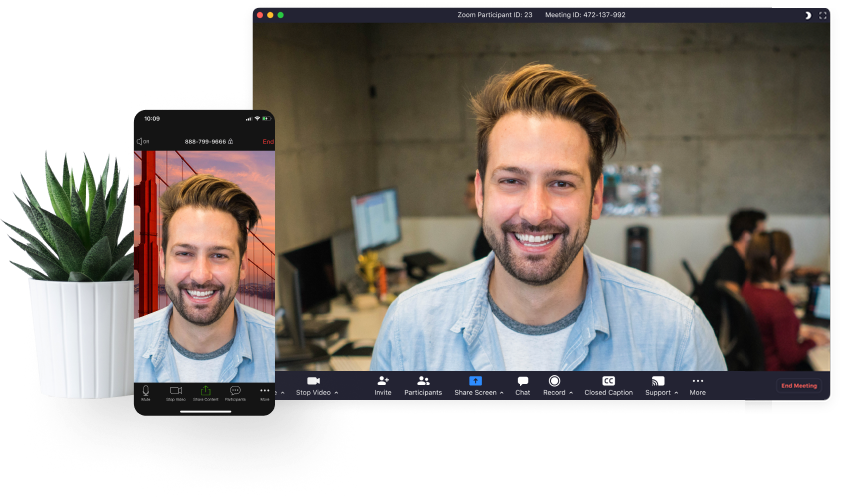This screenshot has height=499, width=847.
Task: Tap green Share Content on phone
Action: (205, 393)
